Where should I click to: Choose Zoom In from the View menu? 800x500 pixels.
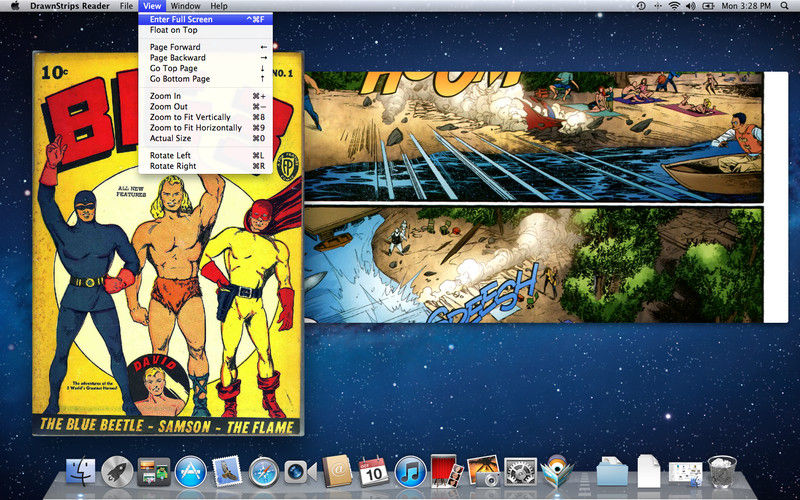(205, 96)
